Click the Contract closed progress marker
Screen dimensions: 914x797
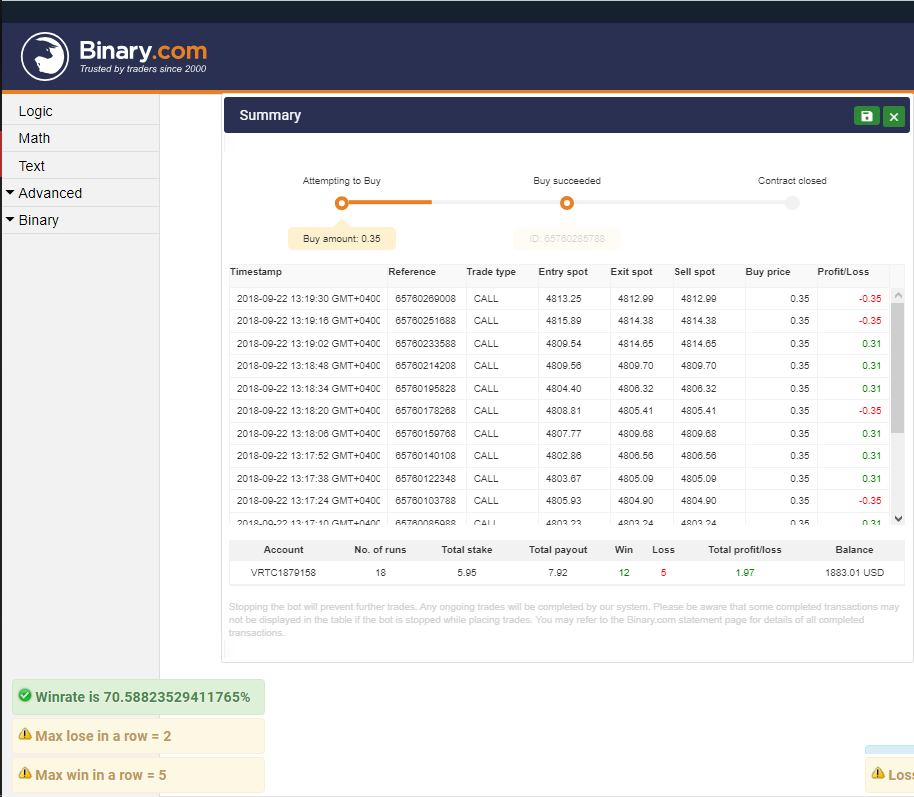(x=792, y=203)
